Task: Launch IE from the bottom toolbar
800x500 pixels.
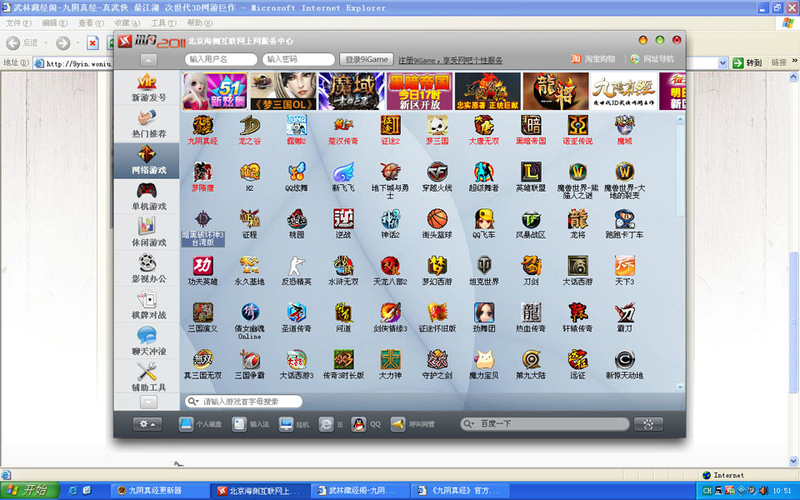Action: click(331, 424)
